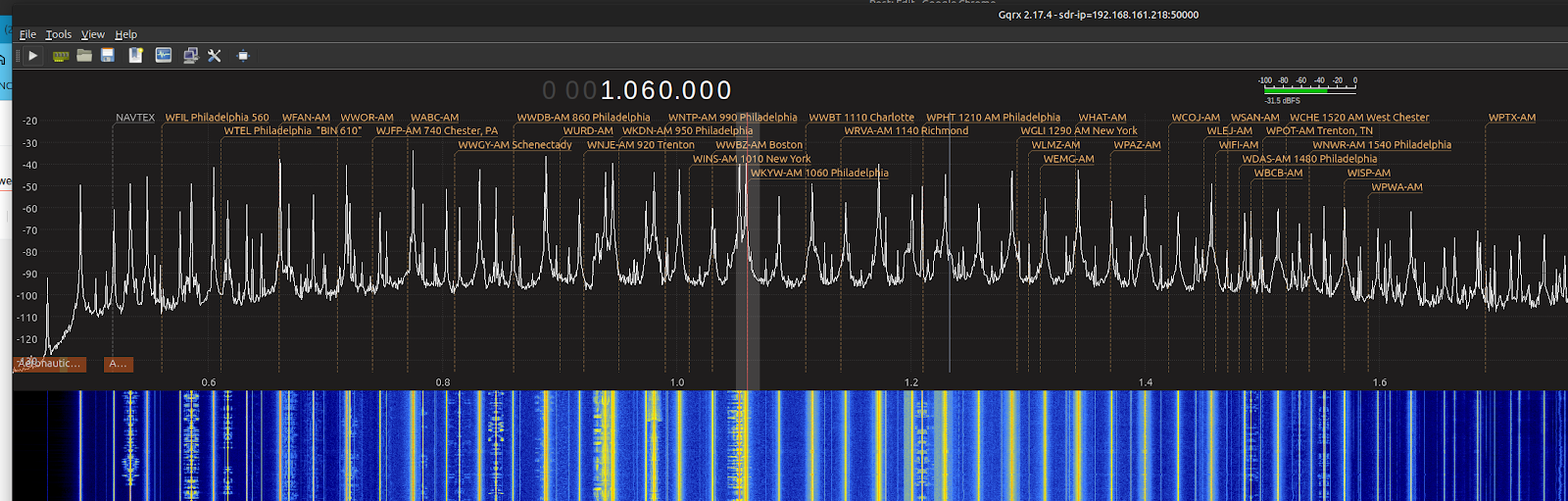This screenshot has width=1568, height=501.
Task: Select the WPAZ-AM bookmark label
Action: (x=1137, y=145)
